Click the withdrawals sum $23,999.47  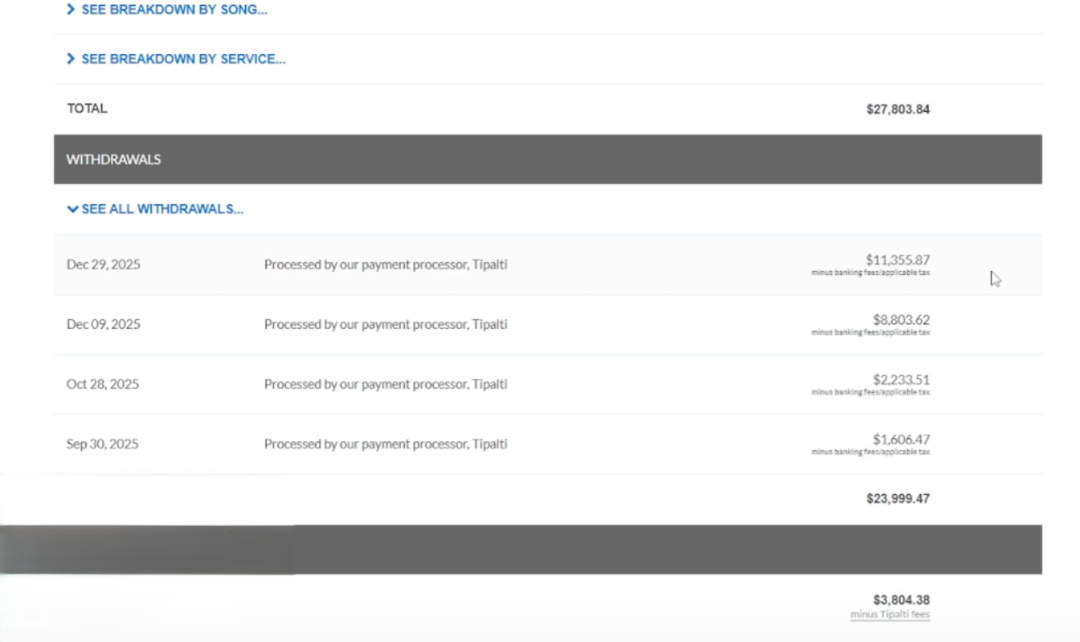click(897, 498)
